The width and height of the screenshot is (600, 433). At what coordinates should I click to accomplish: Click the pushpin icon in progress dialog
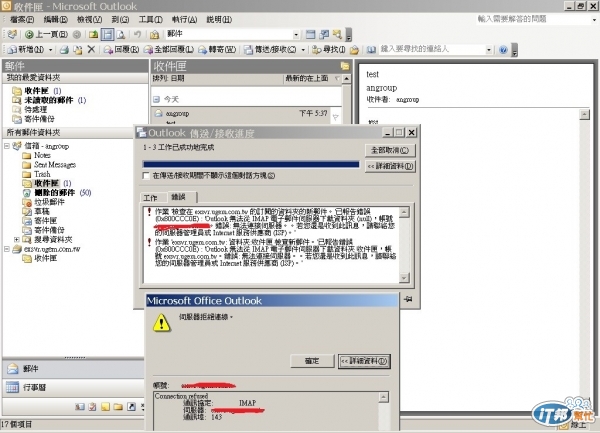point(408,299)
